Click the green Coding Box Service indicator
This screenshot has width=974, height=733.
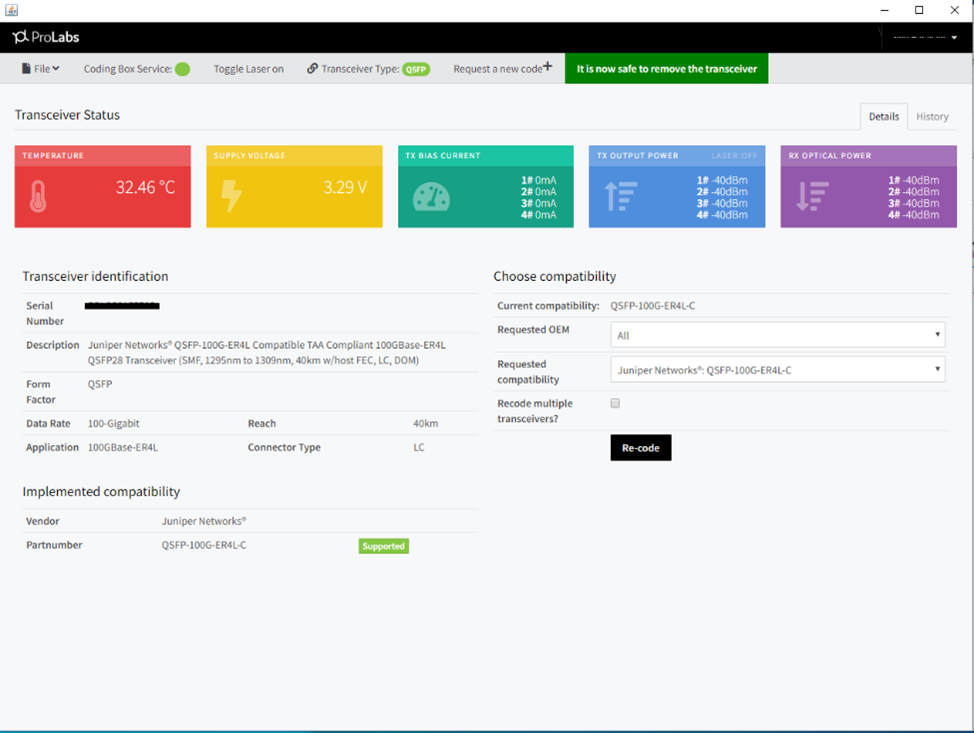click(x=182, y=69)
